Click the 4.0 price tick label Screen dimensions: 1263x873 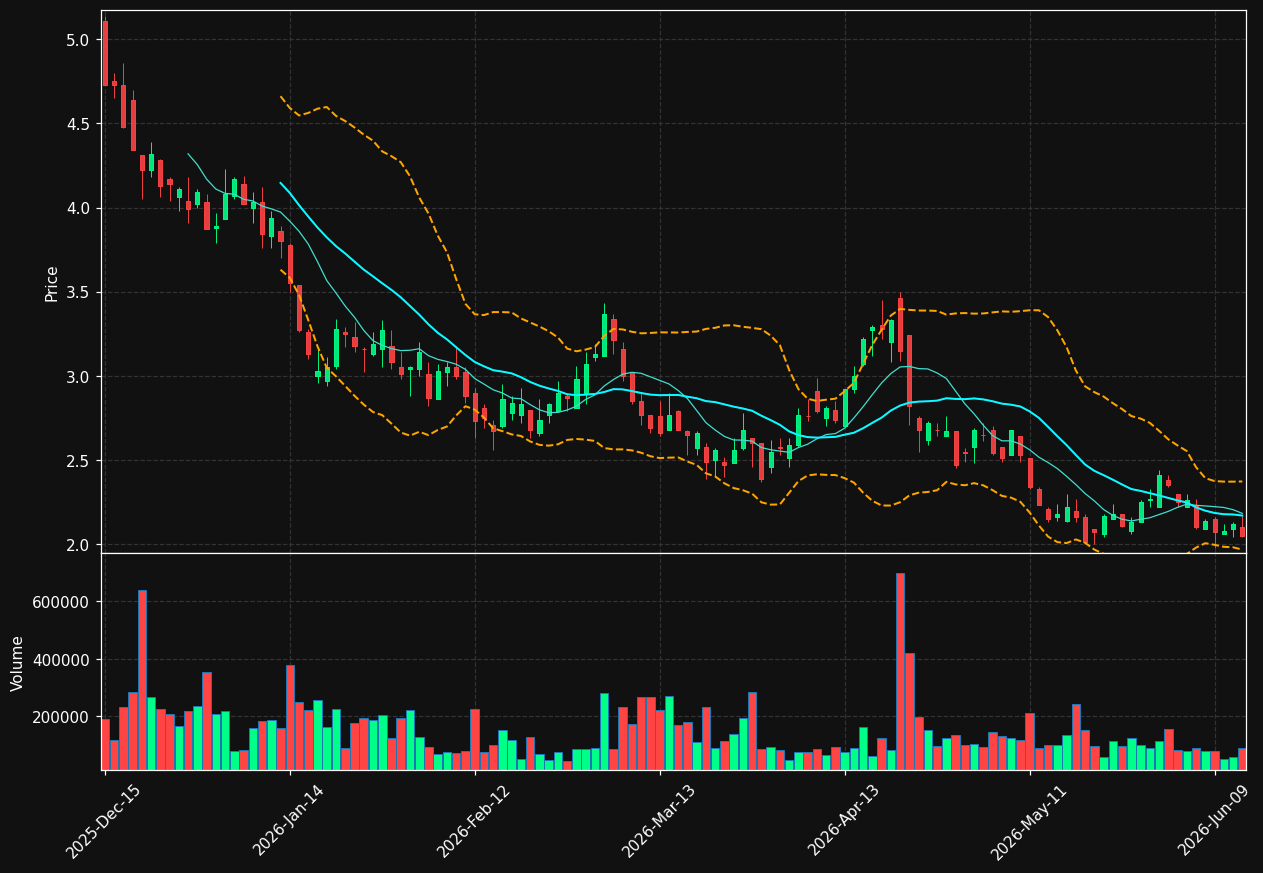(78, 208)
